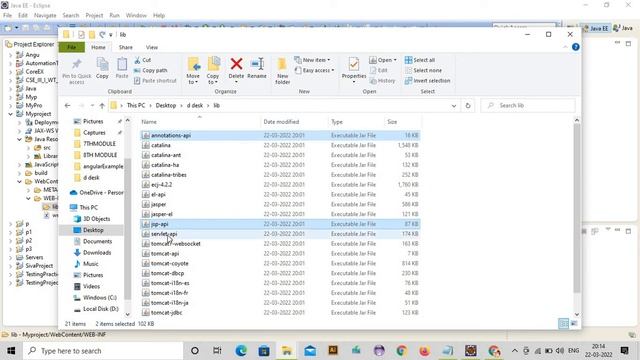Click the Rename icon

[x=257, y=64]
